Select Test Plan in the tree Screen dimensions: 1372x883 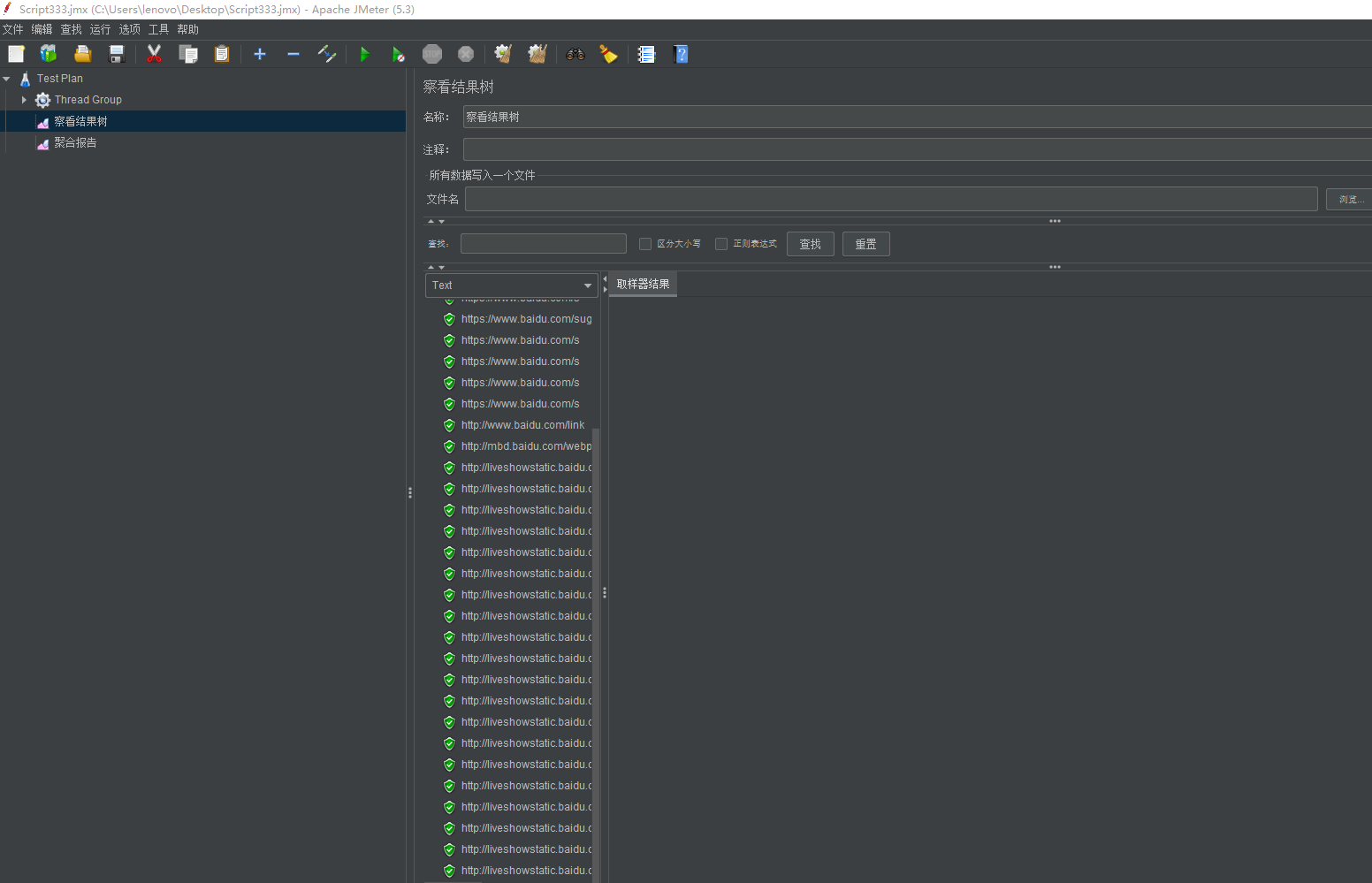60,79
